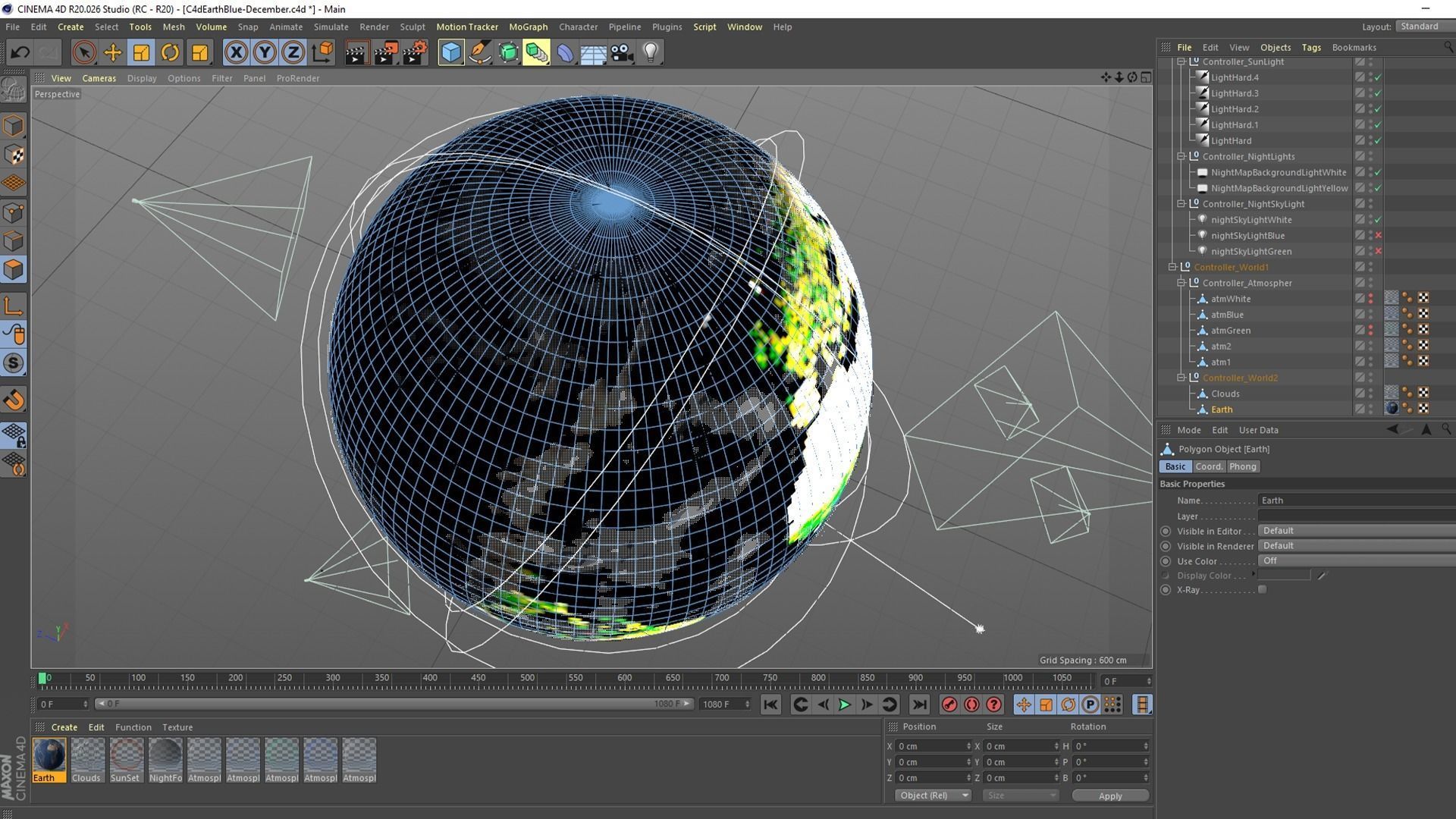The height and width of the screenshot is (819, 1456).
Task: Play the animation forwards
Action: tap(844, 704)
